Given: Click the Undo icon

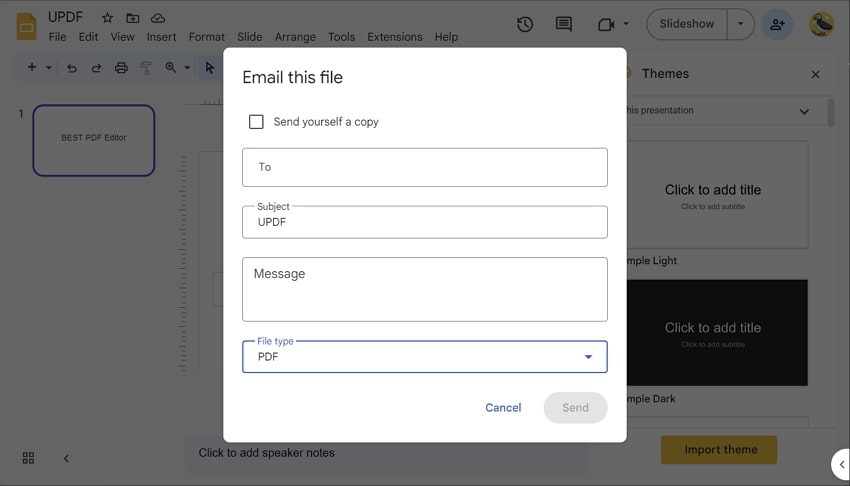Looking at the screenshot, I should 72,68.
